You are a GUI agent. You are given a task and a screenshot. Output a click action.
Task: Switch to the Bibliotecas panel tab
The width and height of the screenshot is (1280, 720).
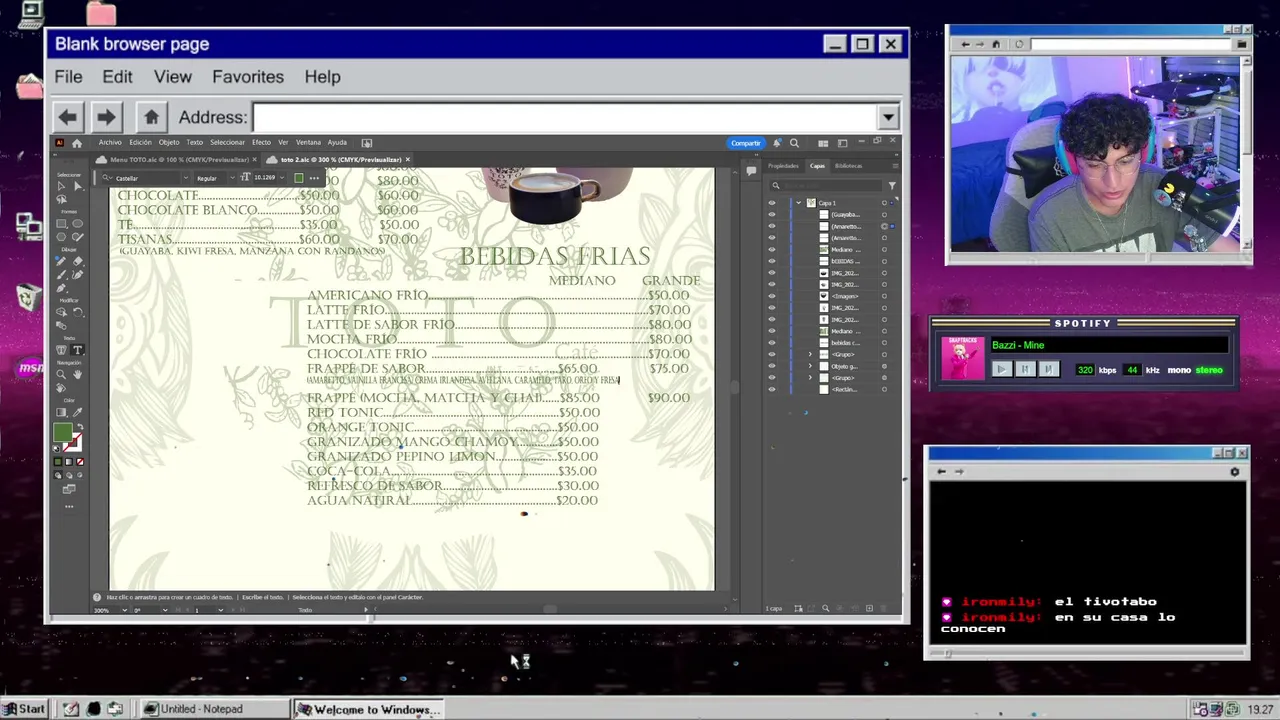pos(848,166)
